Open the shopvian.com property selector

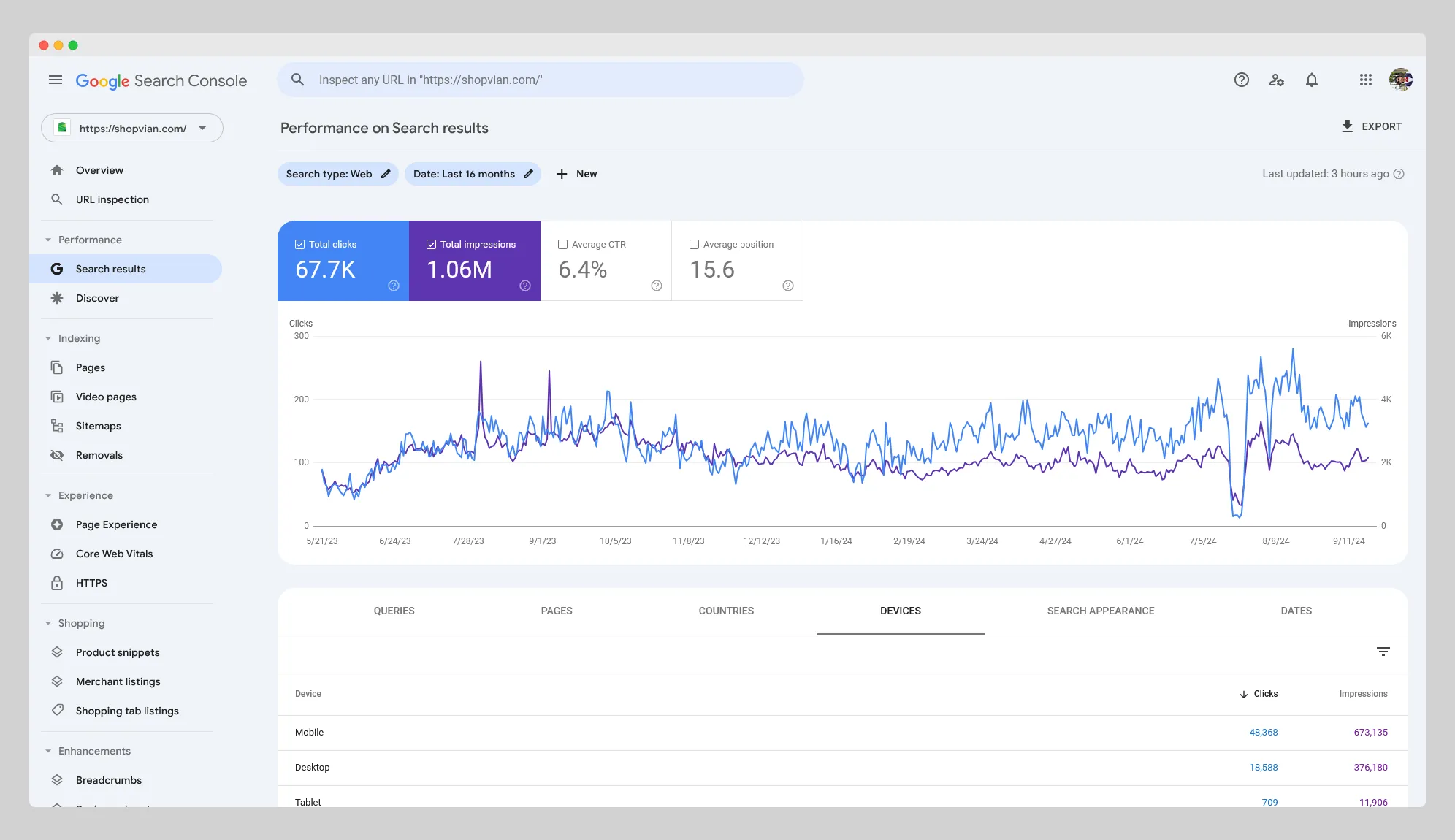click(x=131, y=128)
